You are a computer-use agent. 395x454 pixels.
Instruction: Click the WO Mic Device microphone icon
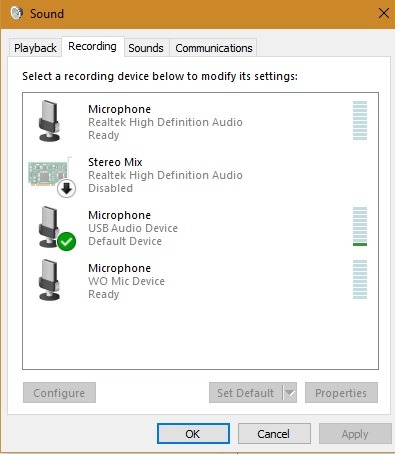coord(49,280)
